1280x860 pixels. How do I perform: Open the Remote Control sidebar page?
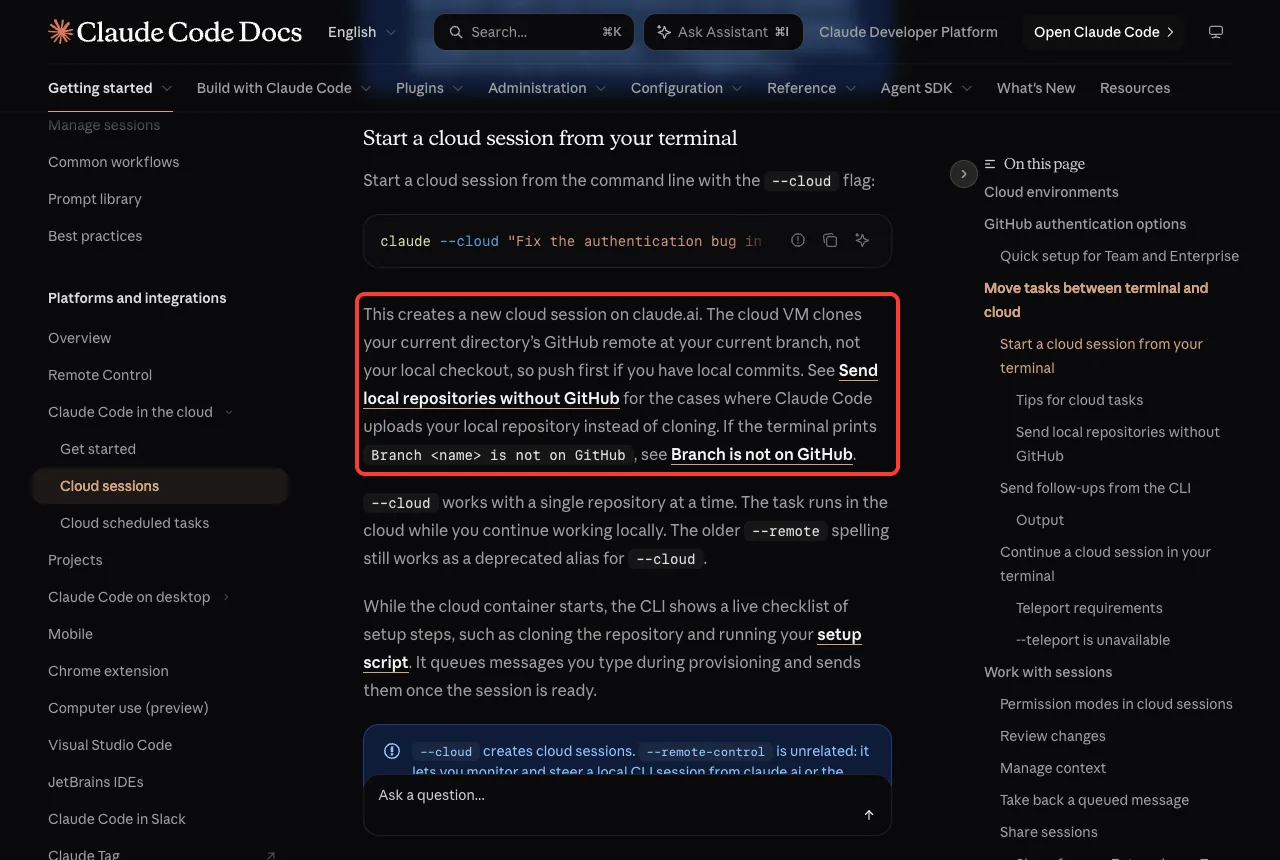click(x=100, y=375)
